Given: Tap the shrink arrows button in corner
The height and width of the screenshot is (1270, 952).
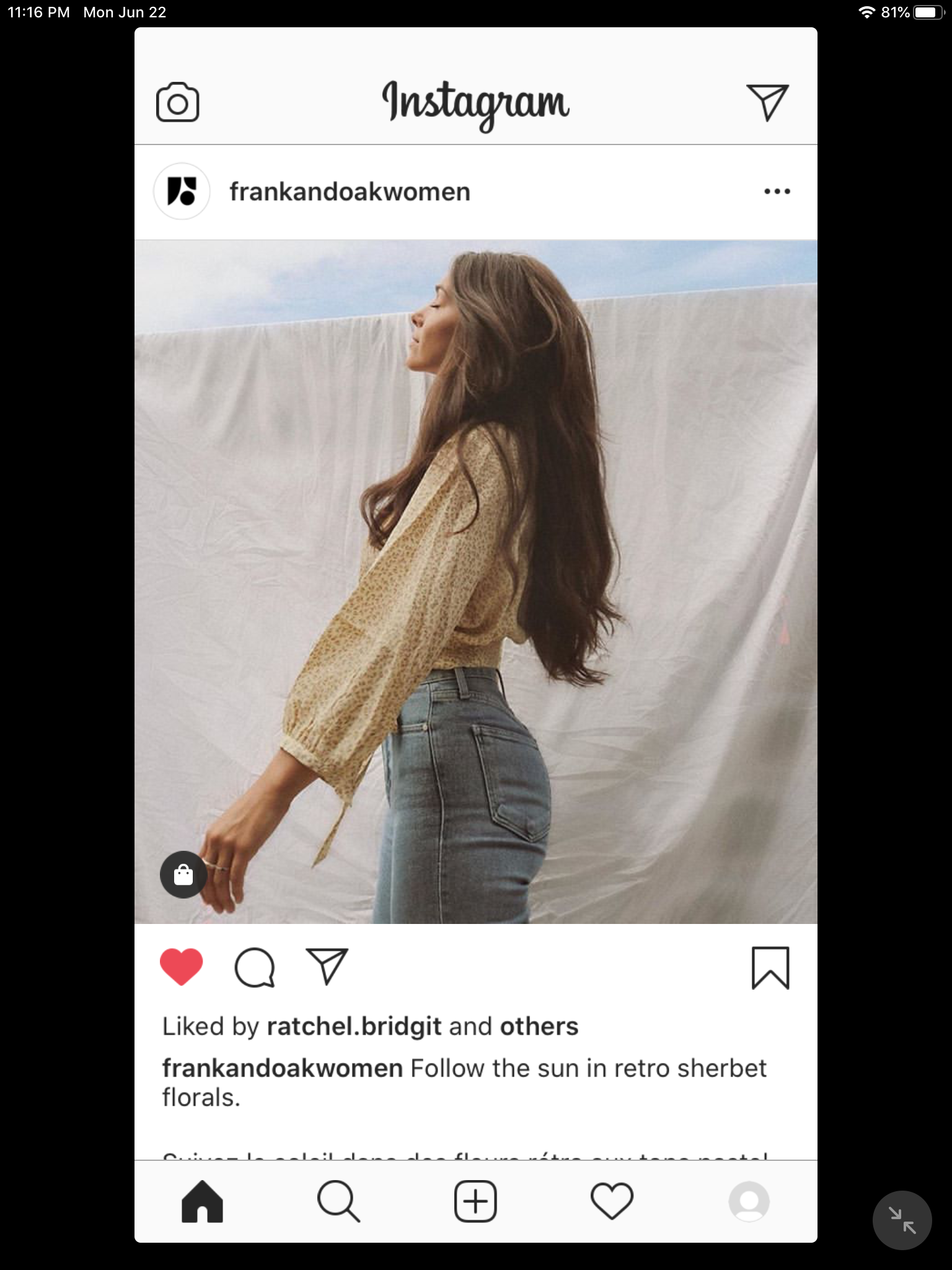Looking at the screenshot, I should [x=902, y=1220].
